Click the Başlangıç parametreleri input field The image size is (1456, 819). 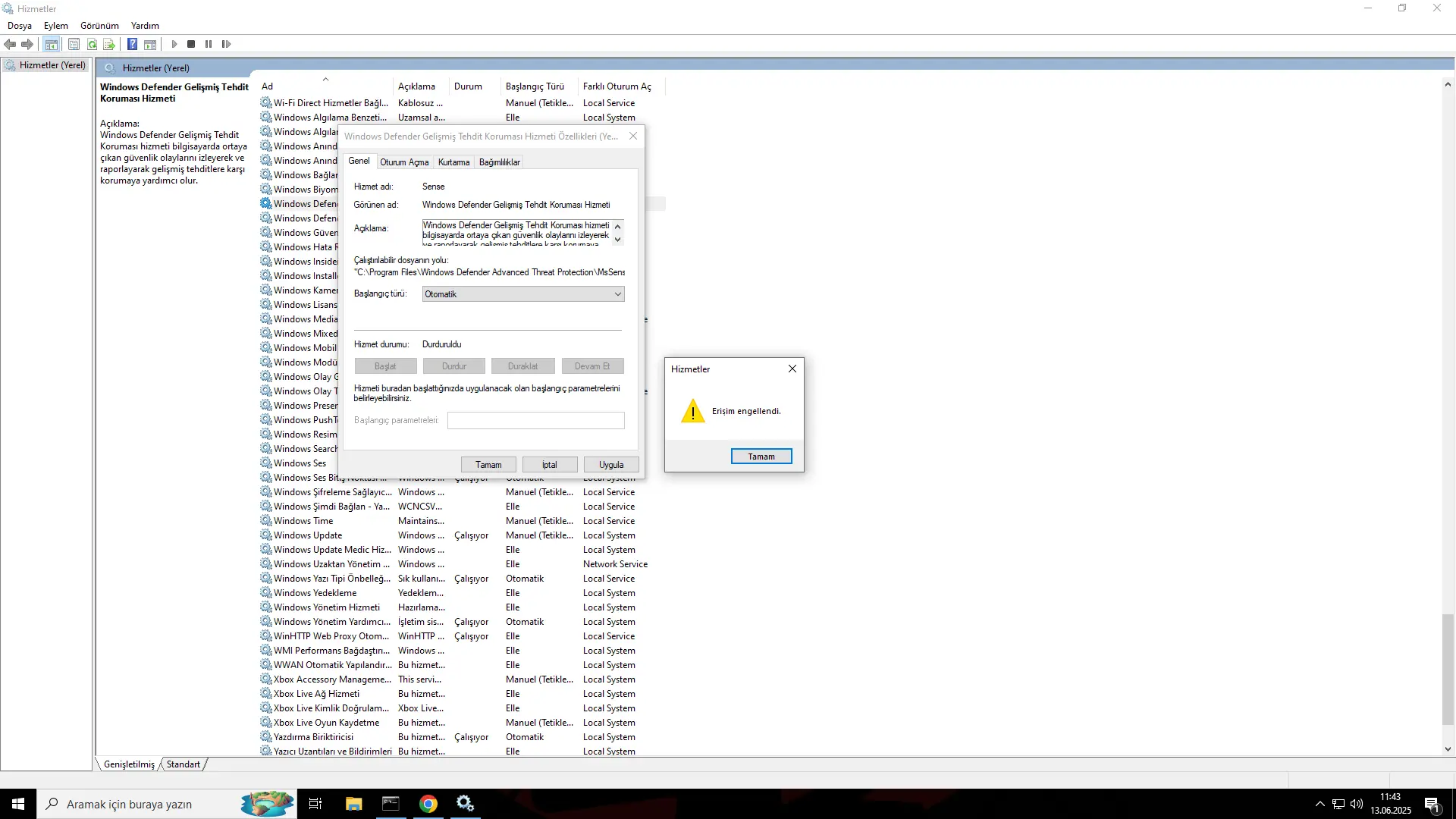(x=536, y=420)
